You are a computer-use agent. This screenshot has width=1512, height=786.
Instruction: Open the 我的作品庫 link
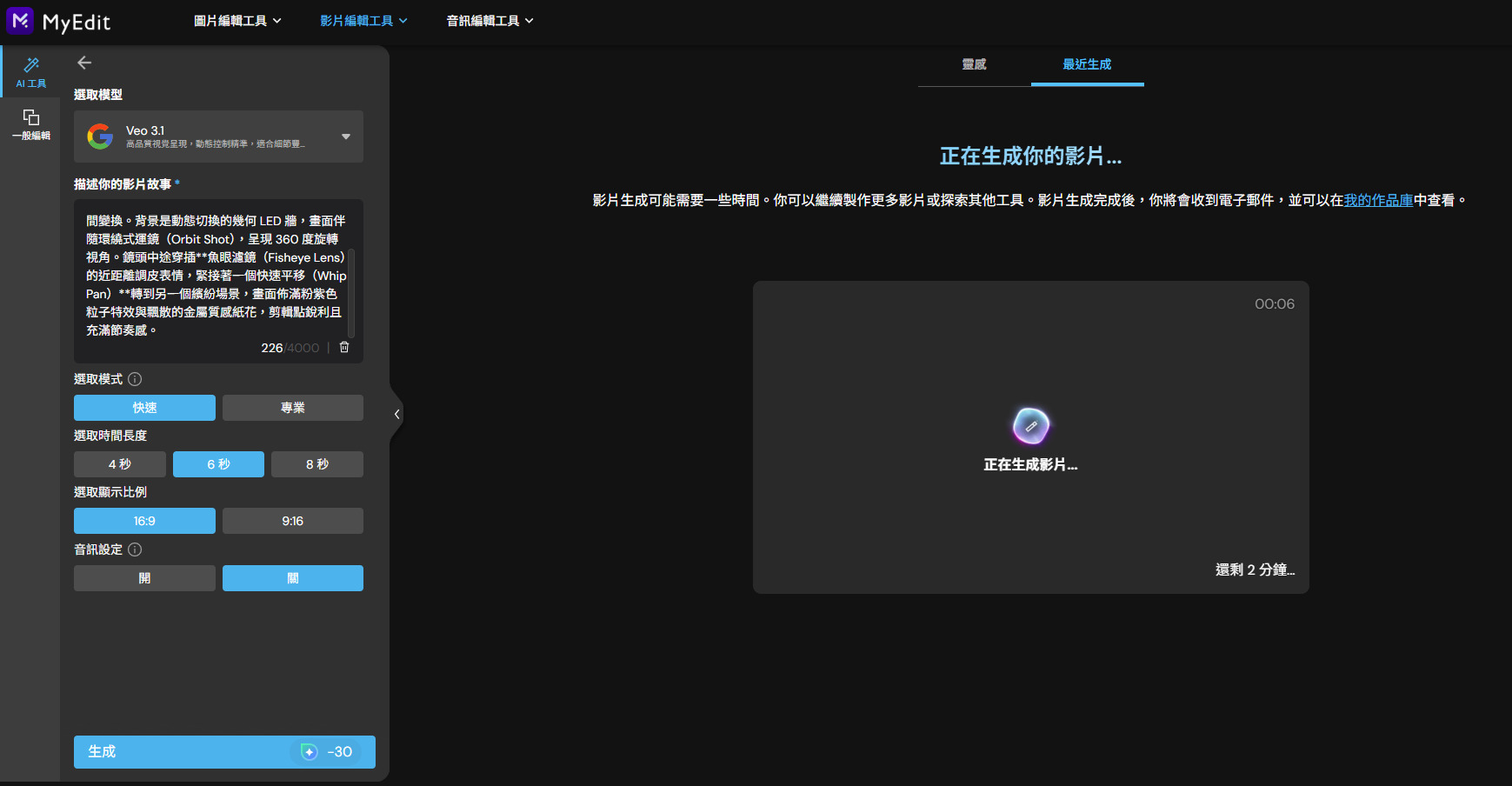[1377, 199]
